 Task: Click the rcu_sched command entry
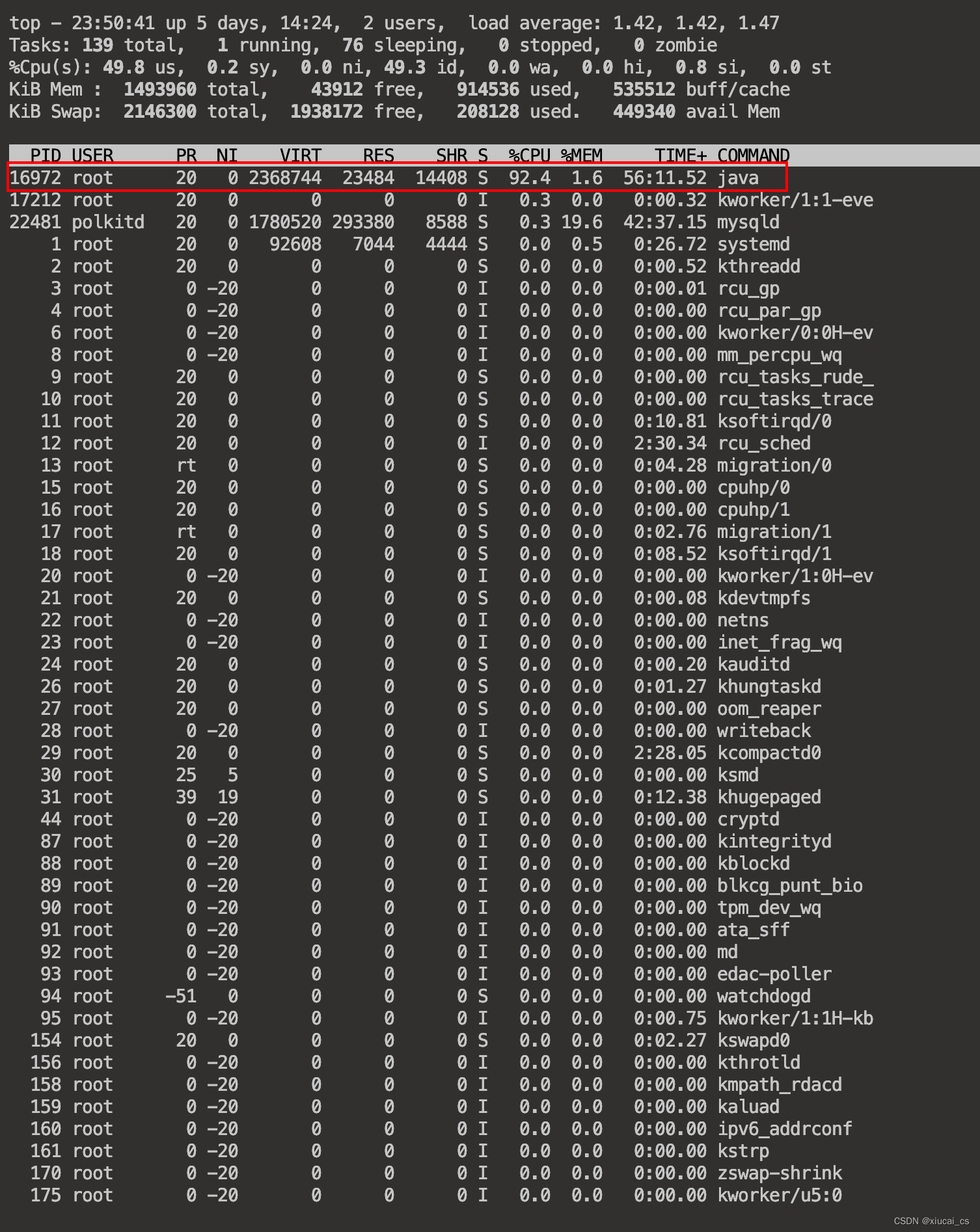pyautogui.click(x=763, y=444)
